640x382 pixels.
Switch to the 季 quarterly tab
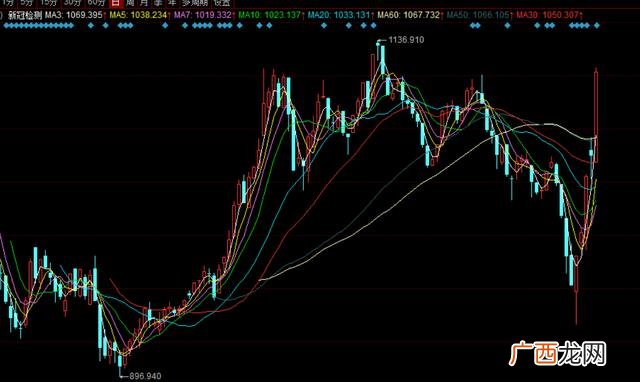[158, 2]
